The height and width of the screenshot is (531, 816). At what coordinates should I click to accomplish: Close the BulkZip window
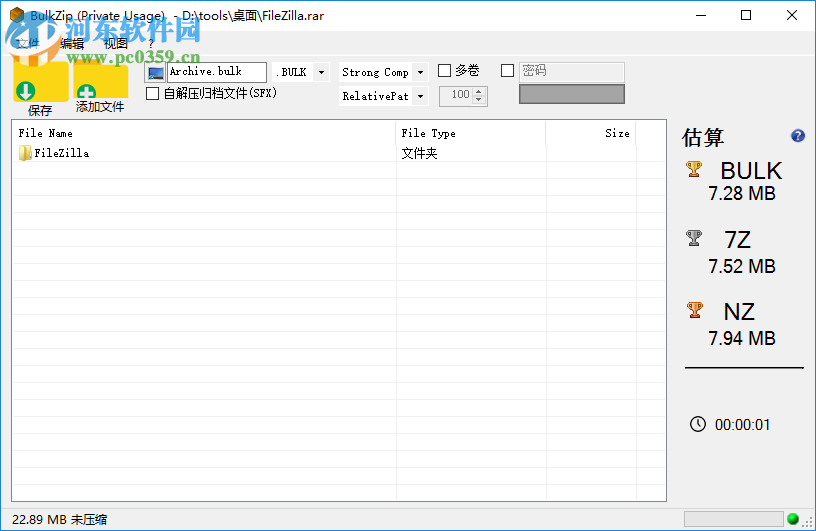(792, 15)
